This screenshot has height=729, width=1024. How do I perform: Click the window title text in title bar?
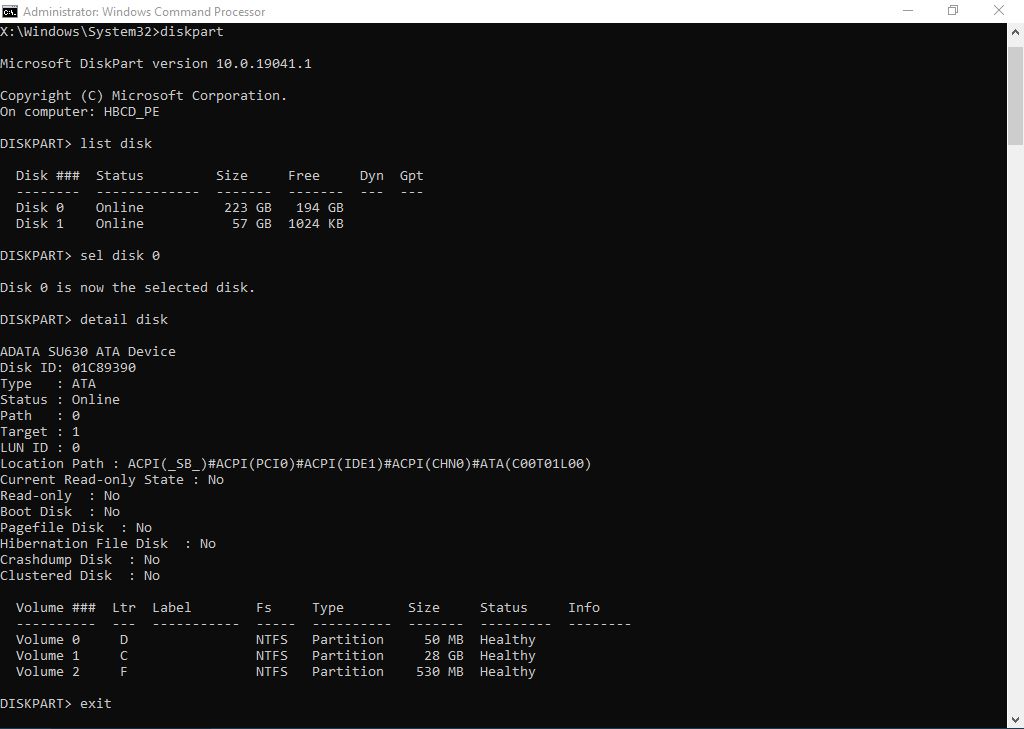pyautogui.click(x=144, y=12)
